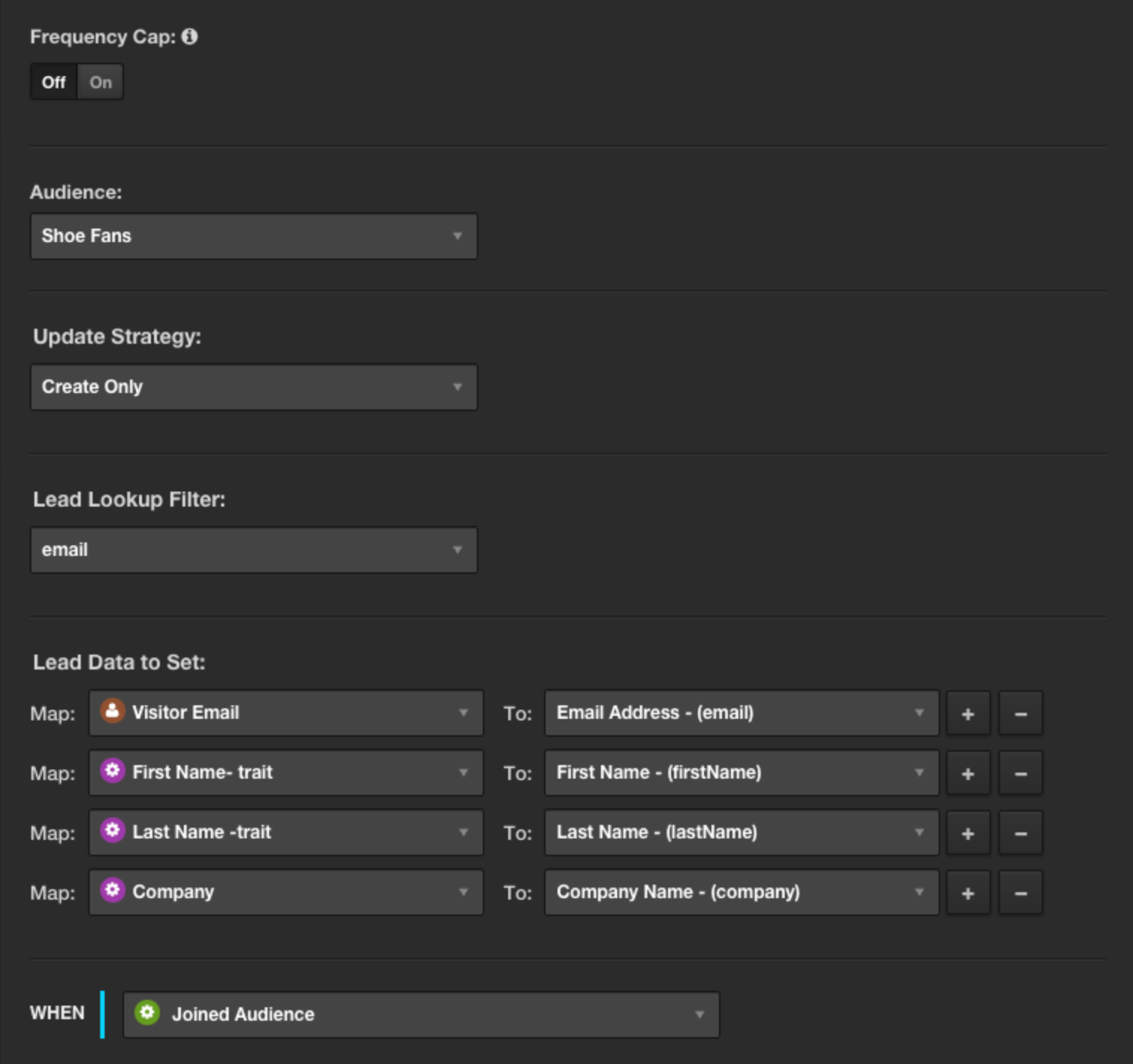Click the orange Visitor Email person icon

(112, 711)
